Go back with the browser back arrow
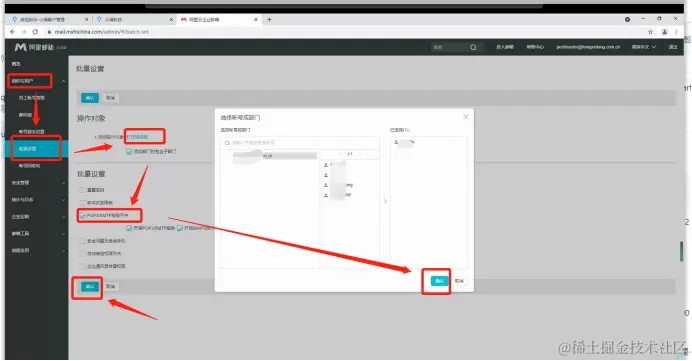 tap(12, 32)
